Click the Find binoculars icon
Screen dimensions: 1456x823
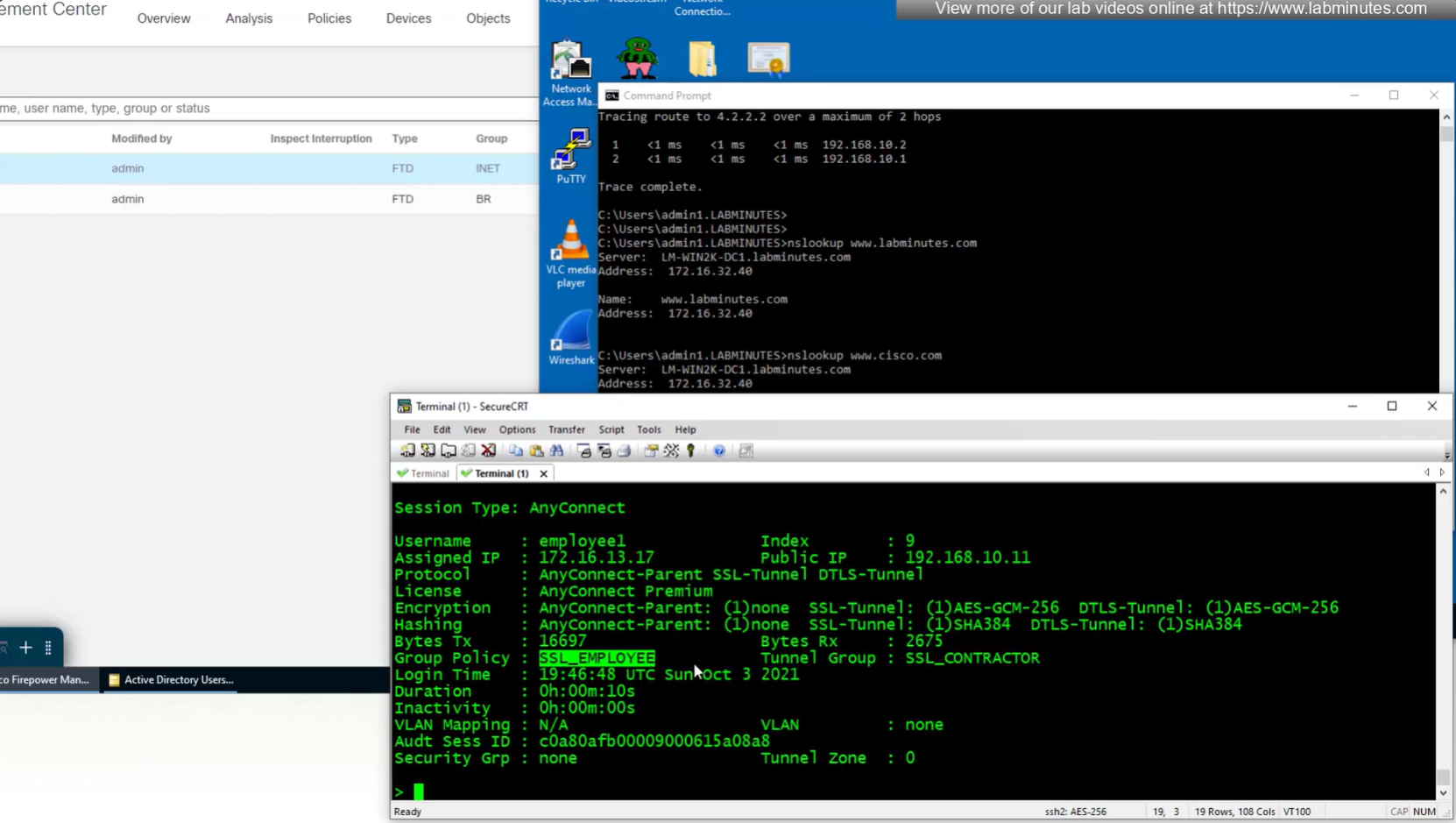point(557,451)
